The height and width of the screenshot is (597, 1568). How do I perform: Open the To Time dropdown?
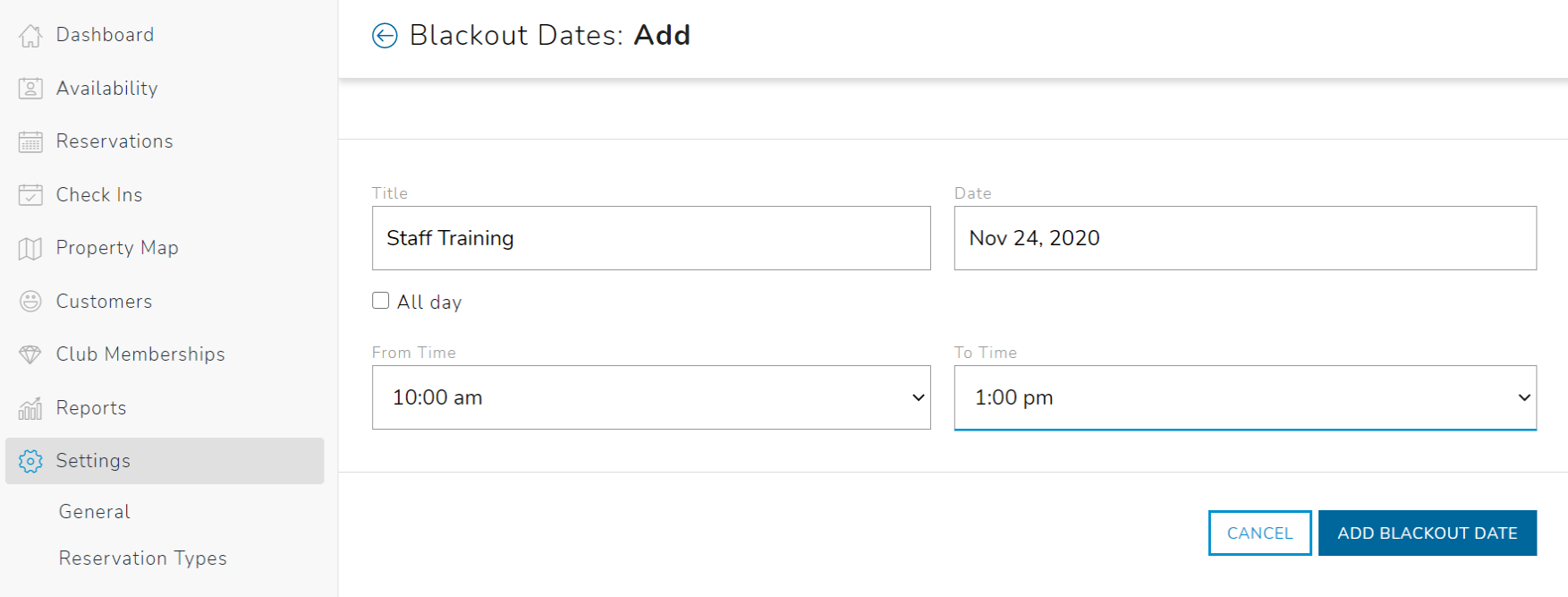coord(1244,397)
